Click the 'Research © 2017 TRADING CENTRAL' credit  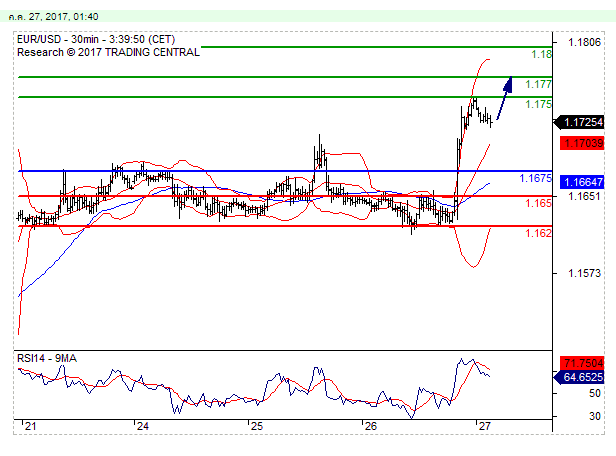[108, 52]
